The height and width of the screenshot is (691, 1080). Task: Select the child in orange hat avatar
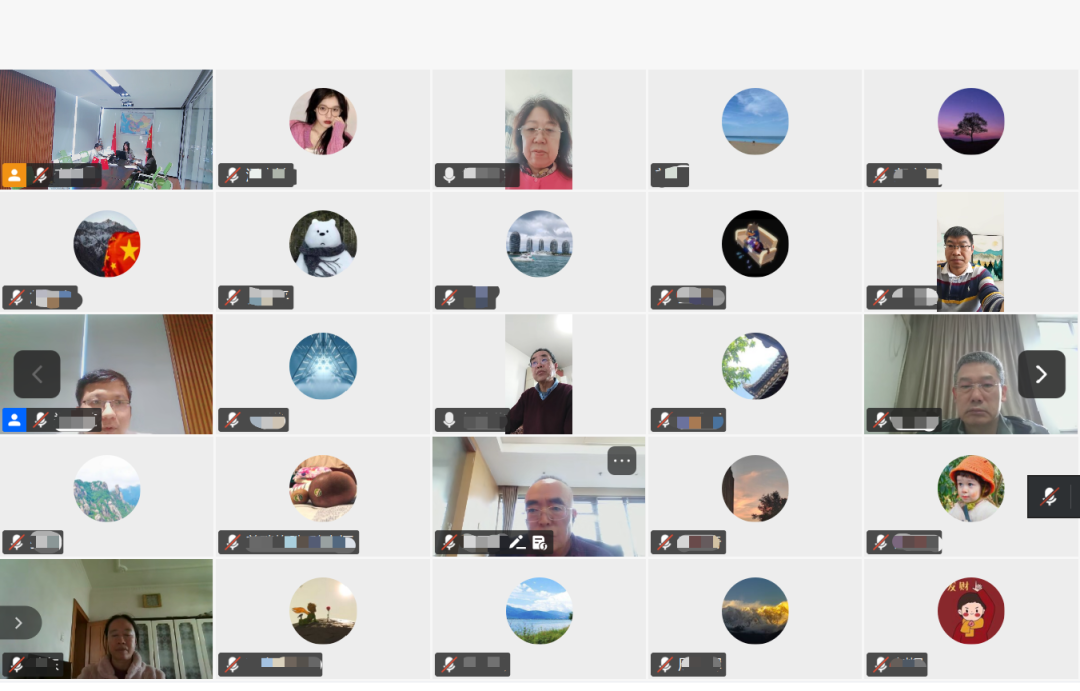[x=970, y=488]
